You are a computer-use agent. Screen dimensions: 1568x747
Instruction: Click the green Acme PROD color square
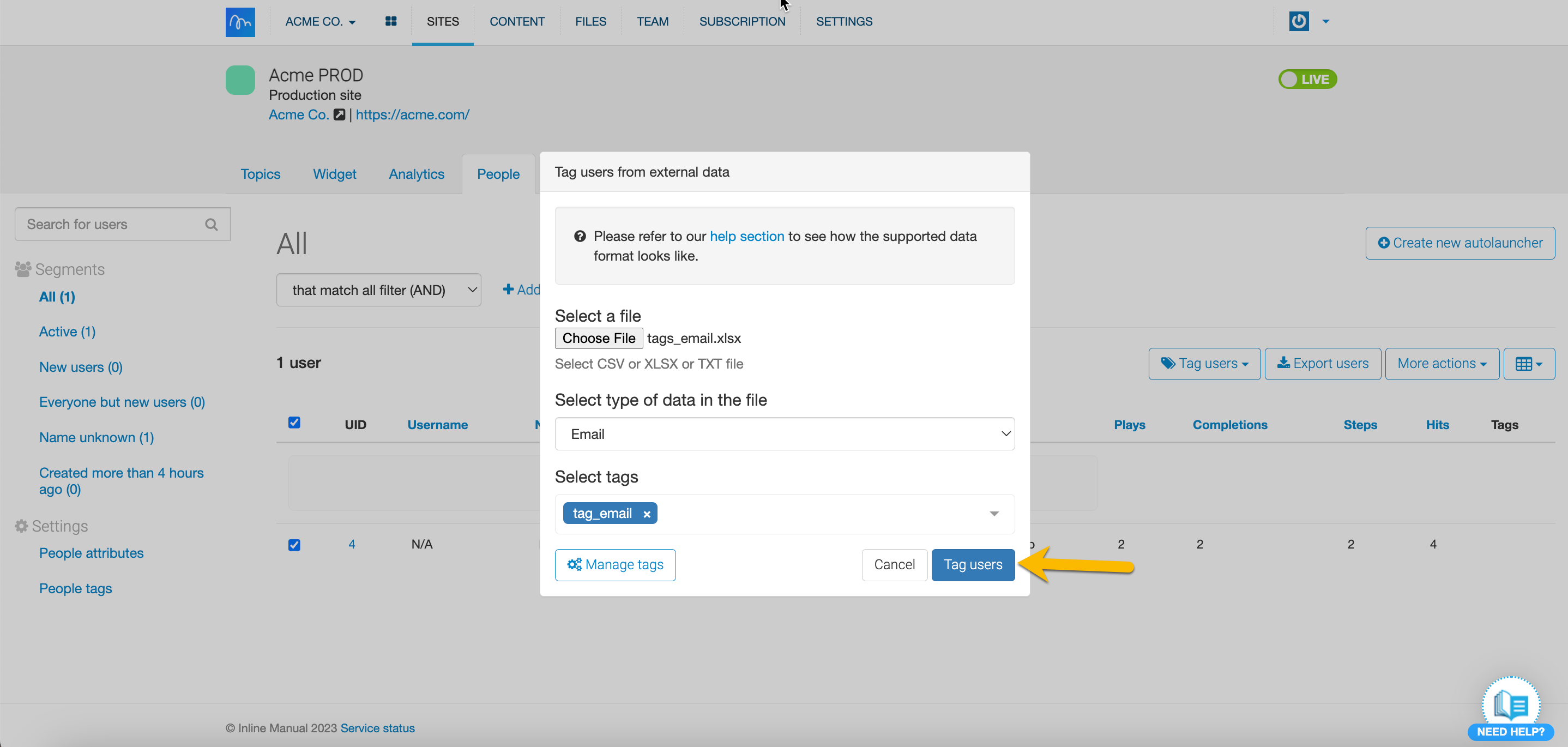click(x=240, y=80)
